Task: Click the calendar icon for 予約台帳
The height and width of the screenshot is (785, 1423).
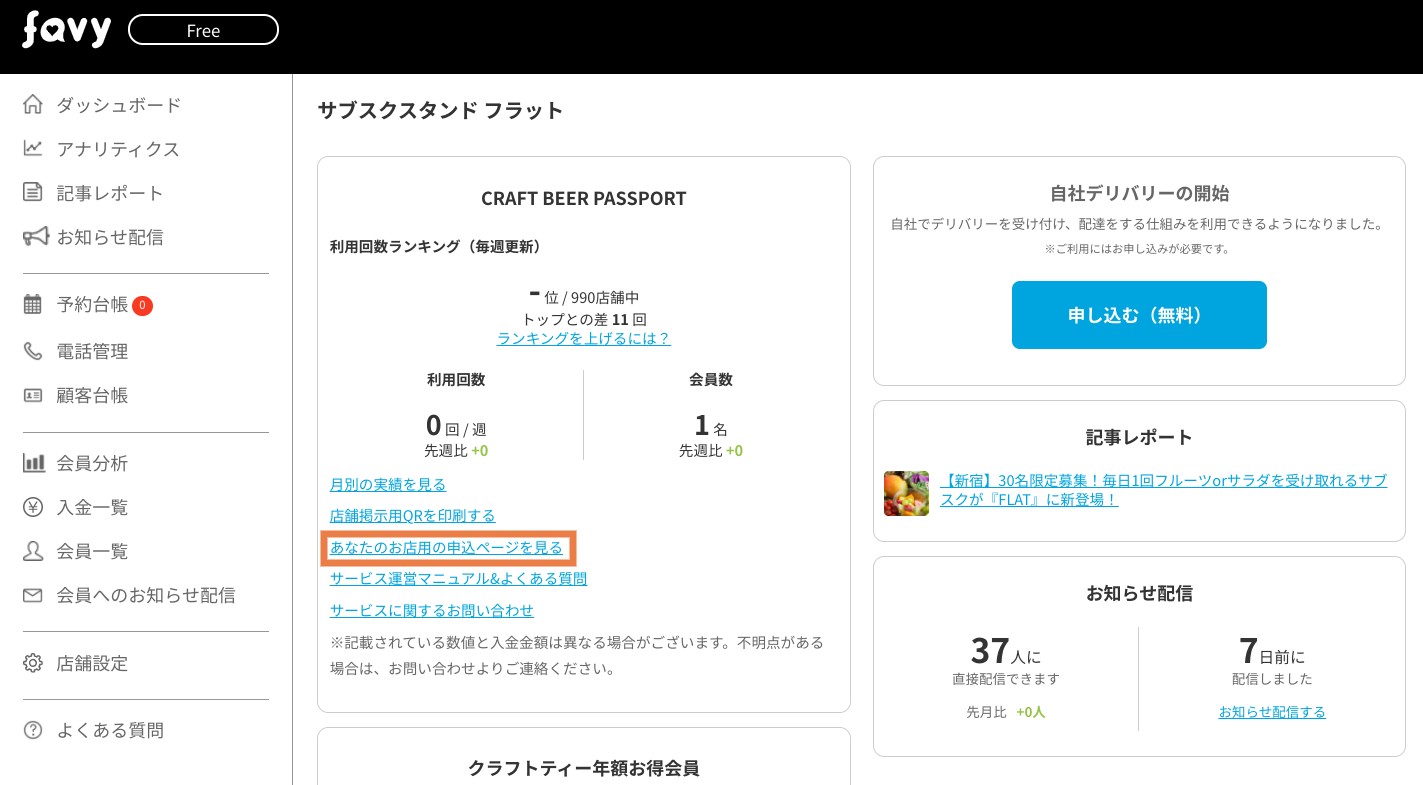Action: pyautogui.click(x=33, y=304)
